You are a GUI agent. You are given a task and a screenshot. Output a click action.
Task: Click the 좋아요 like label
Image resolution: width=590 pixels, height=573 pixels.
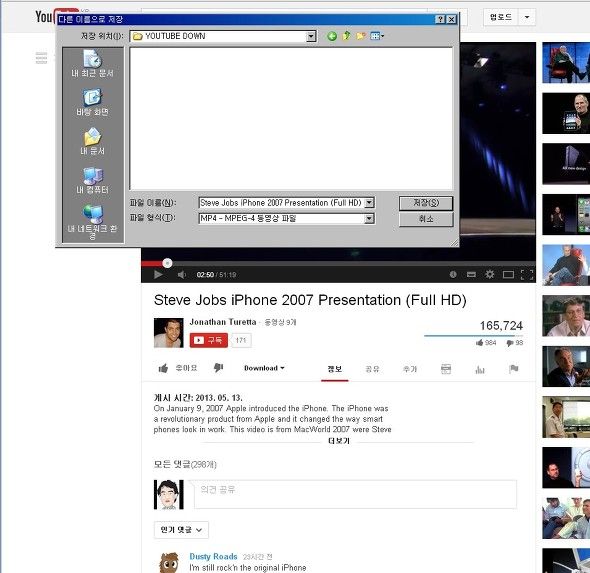[186, 368]
